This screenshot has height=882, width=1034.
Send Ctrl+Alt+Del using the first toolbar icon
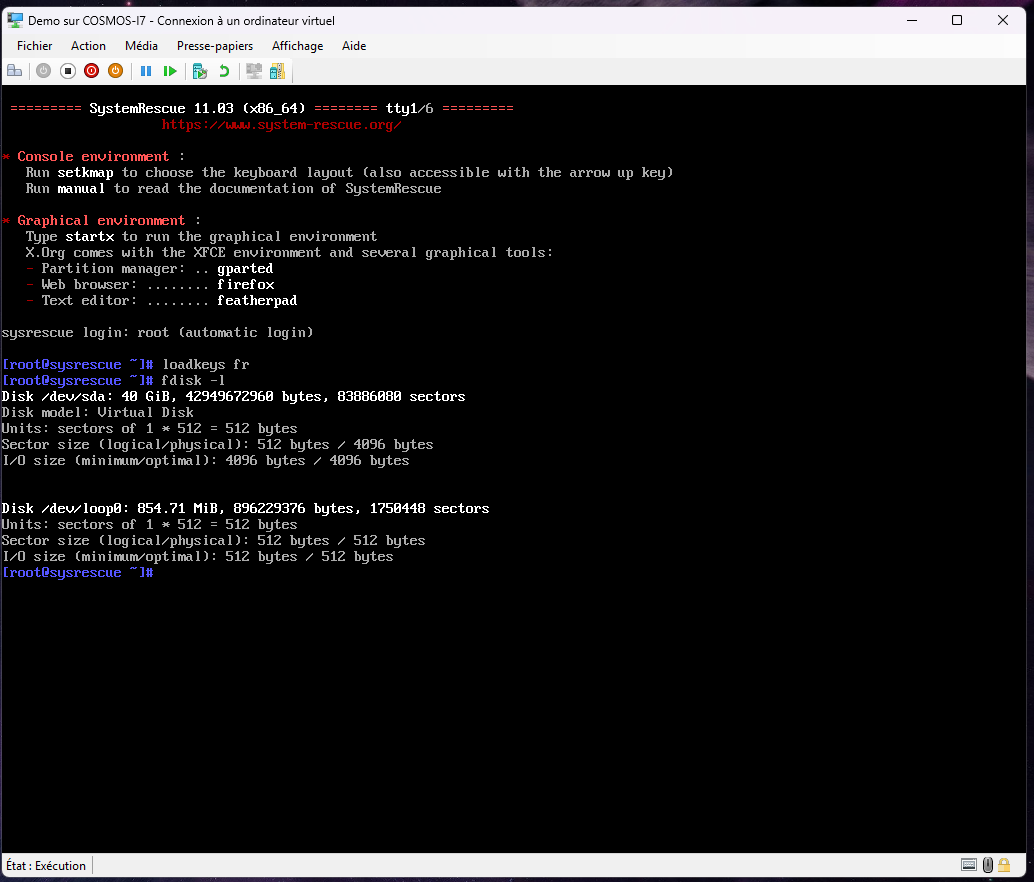(15, 71)
